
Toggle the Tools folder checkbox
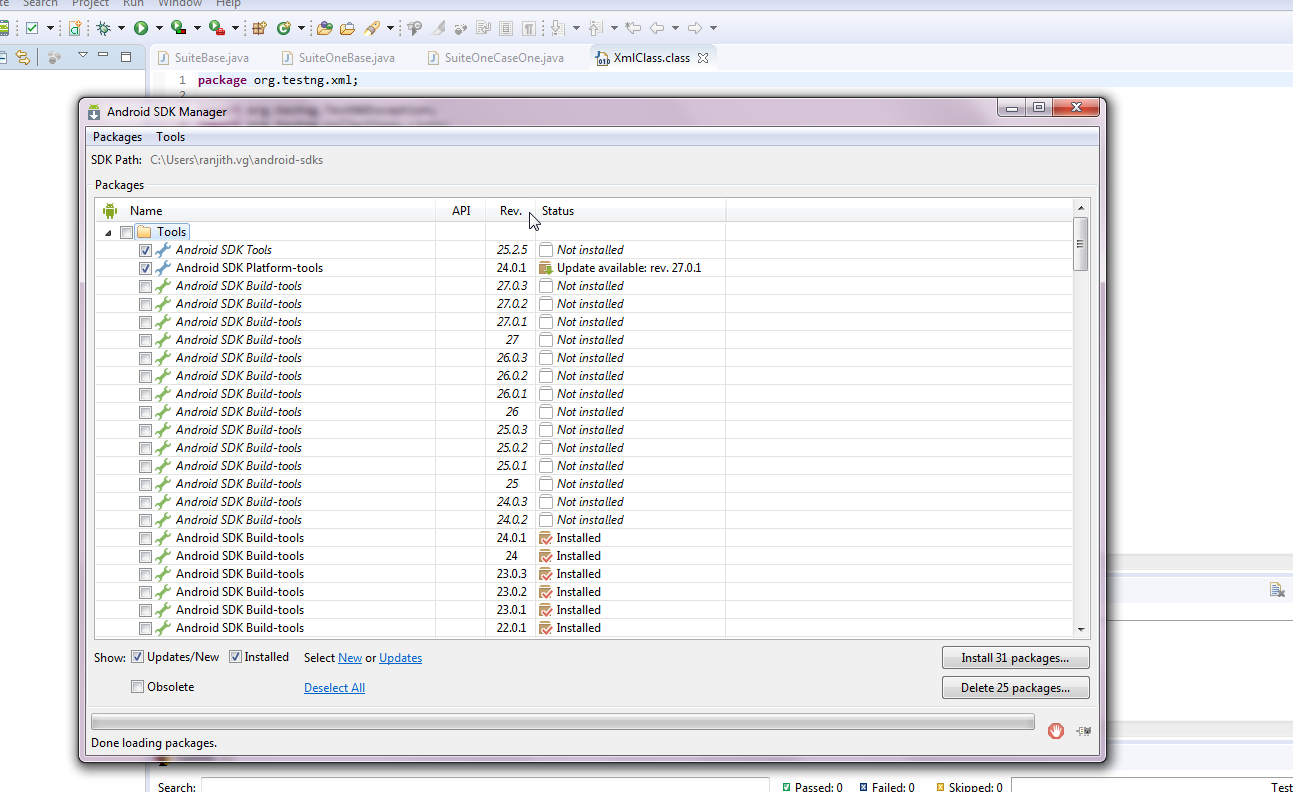[x=126, y=232]
